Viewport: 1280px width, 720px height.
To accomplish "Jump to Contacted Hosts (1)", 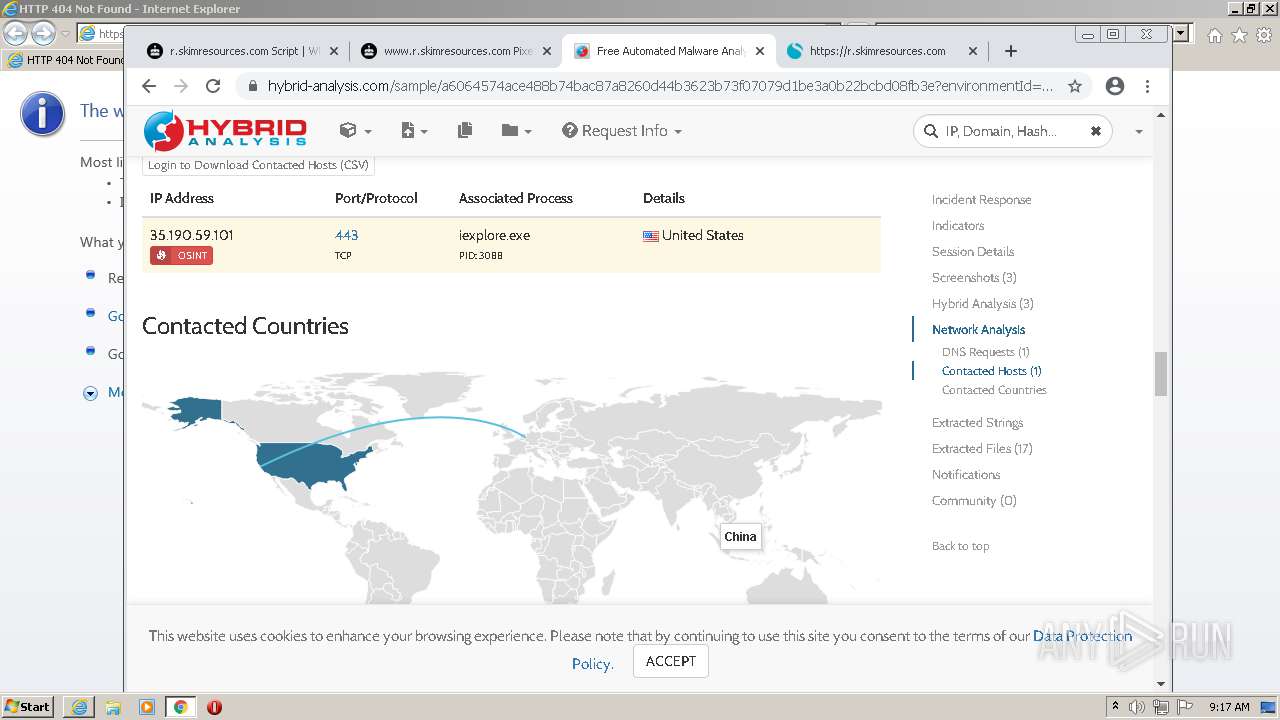I will click(992, 371).
